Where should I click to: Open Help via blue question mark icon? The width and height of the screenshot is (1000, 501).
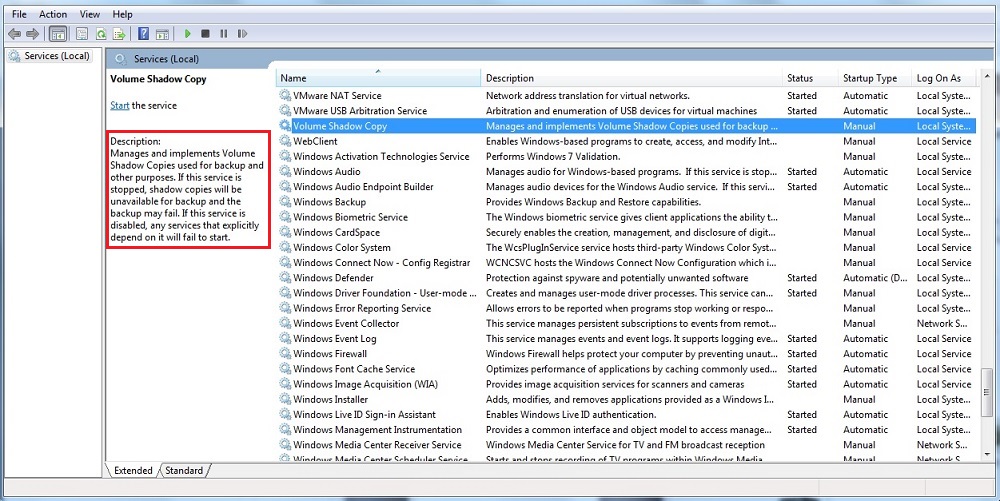click(143, 34)
